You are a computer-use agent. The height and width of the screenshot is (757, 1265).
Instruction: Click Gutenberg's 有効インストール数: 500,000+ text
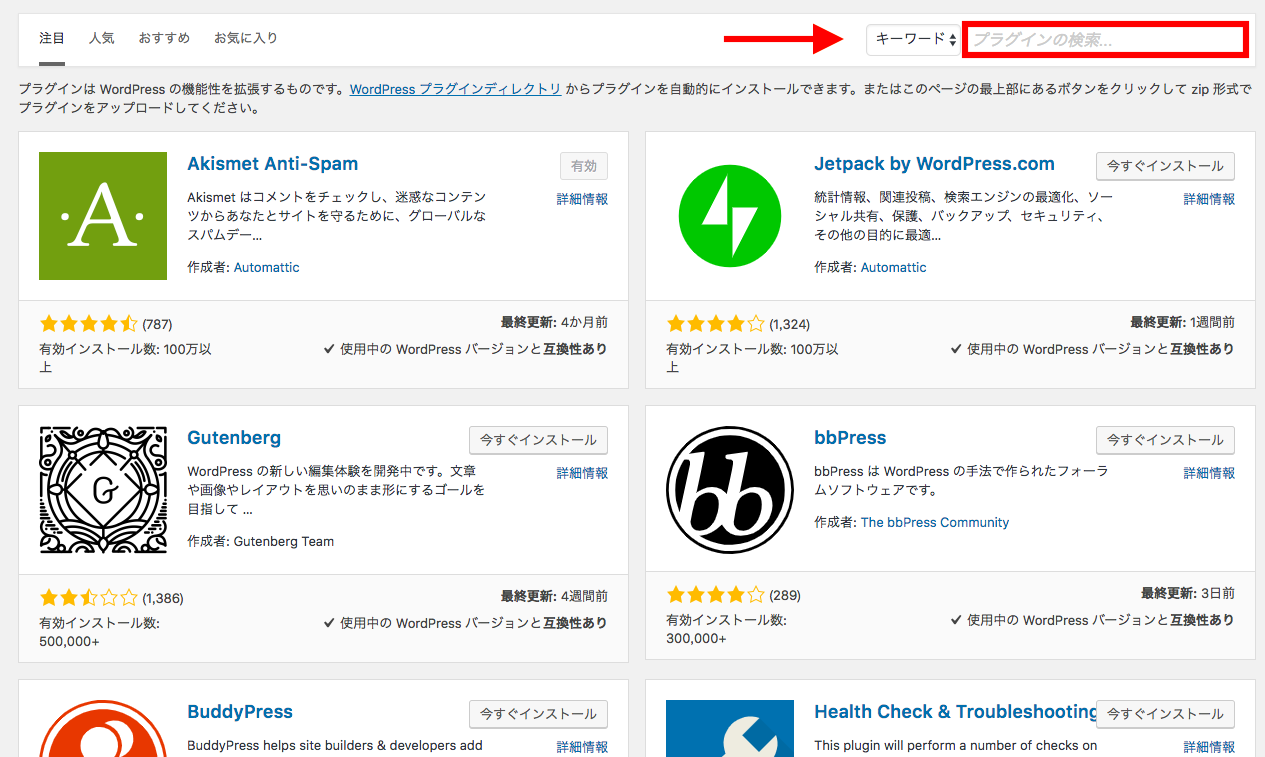pyautogui.click(x=99, y=632)
